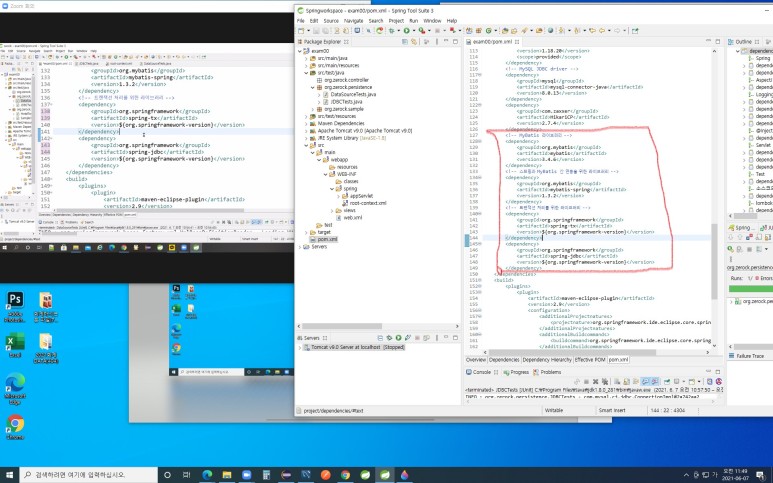Open Chrome desktop shortcut
773x483 pixels.
15,427
